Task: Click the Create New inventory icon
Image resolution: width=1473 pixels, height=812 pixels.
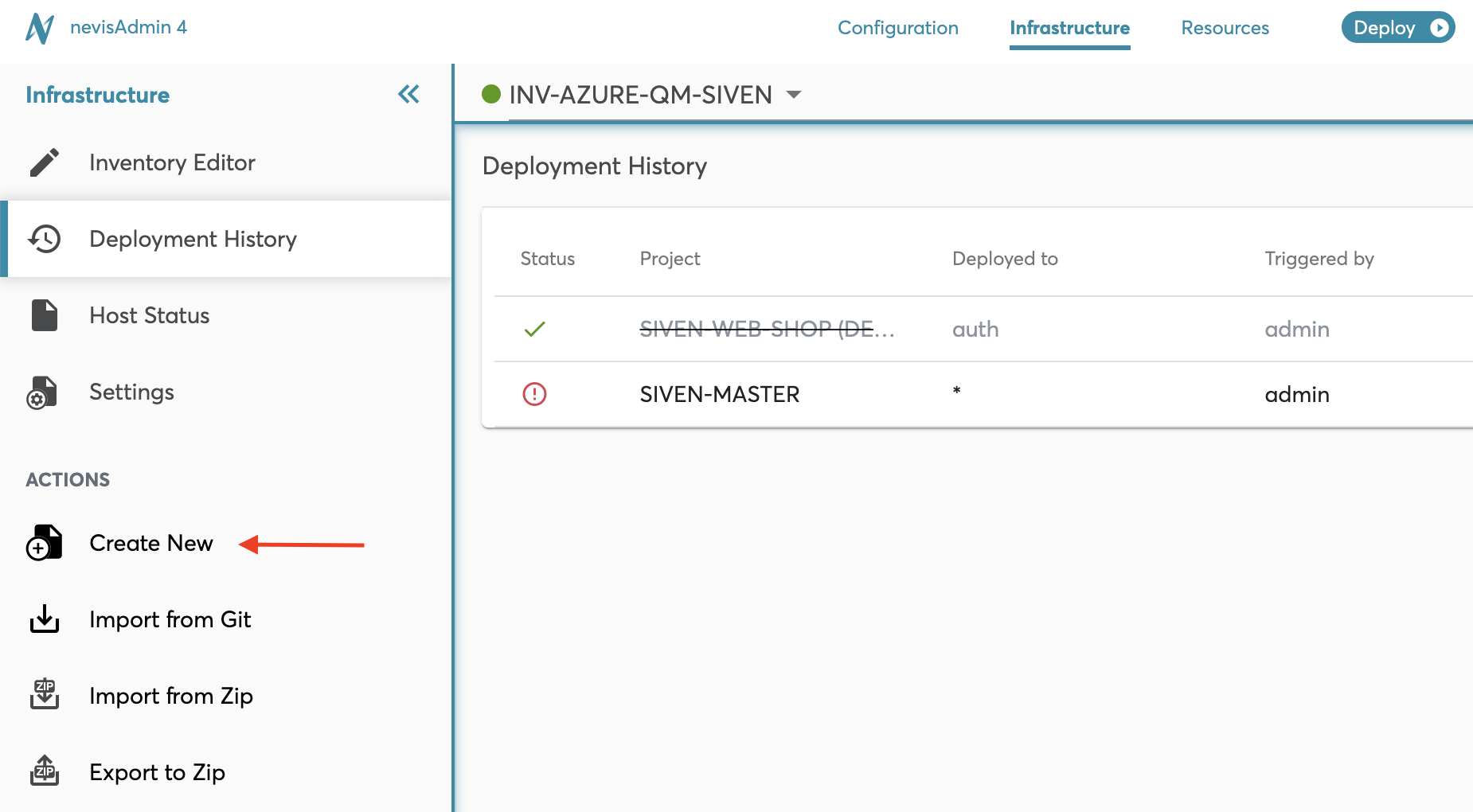Action: (44, 543)
